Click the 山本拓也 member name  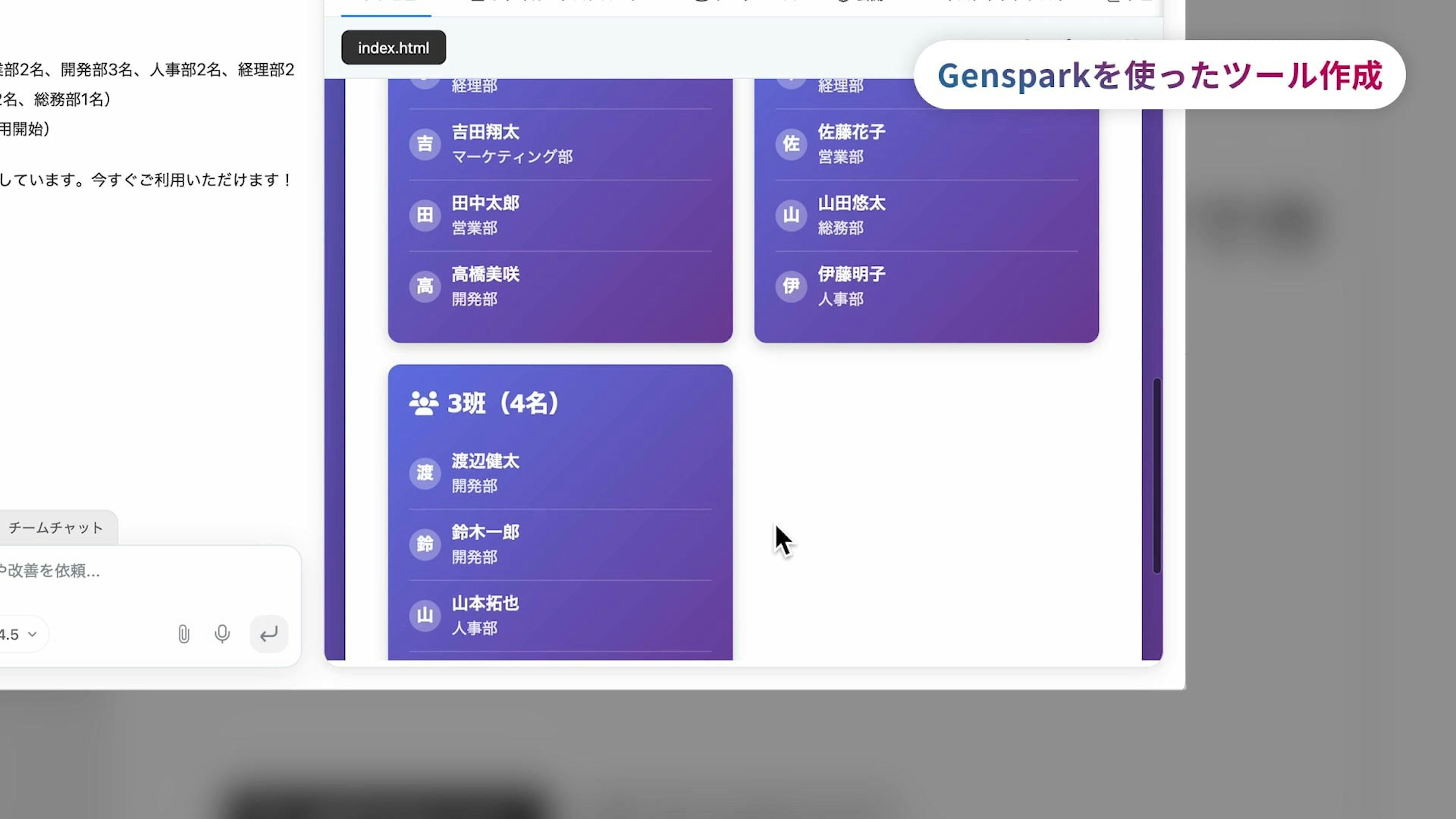pos(485,603)
